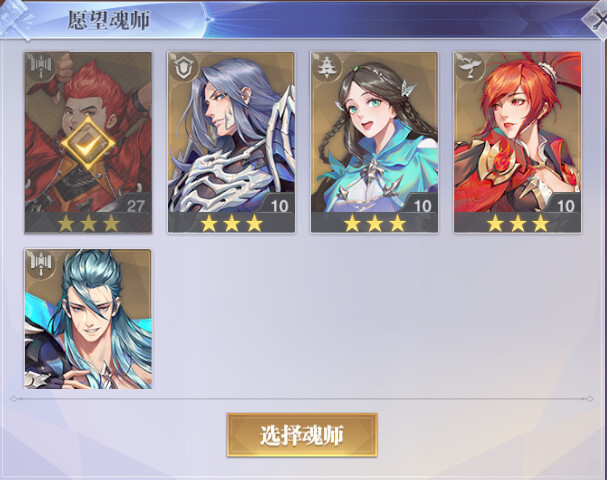This screenshot has height=480, width=607.
Task: Select the silver-haired armored soul master portrait
Action: coord(231,142)
